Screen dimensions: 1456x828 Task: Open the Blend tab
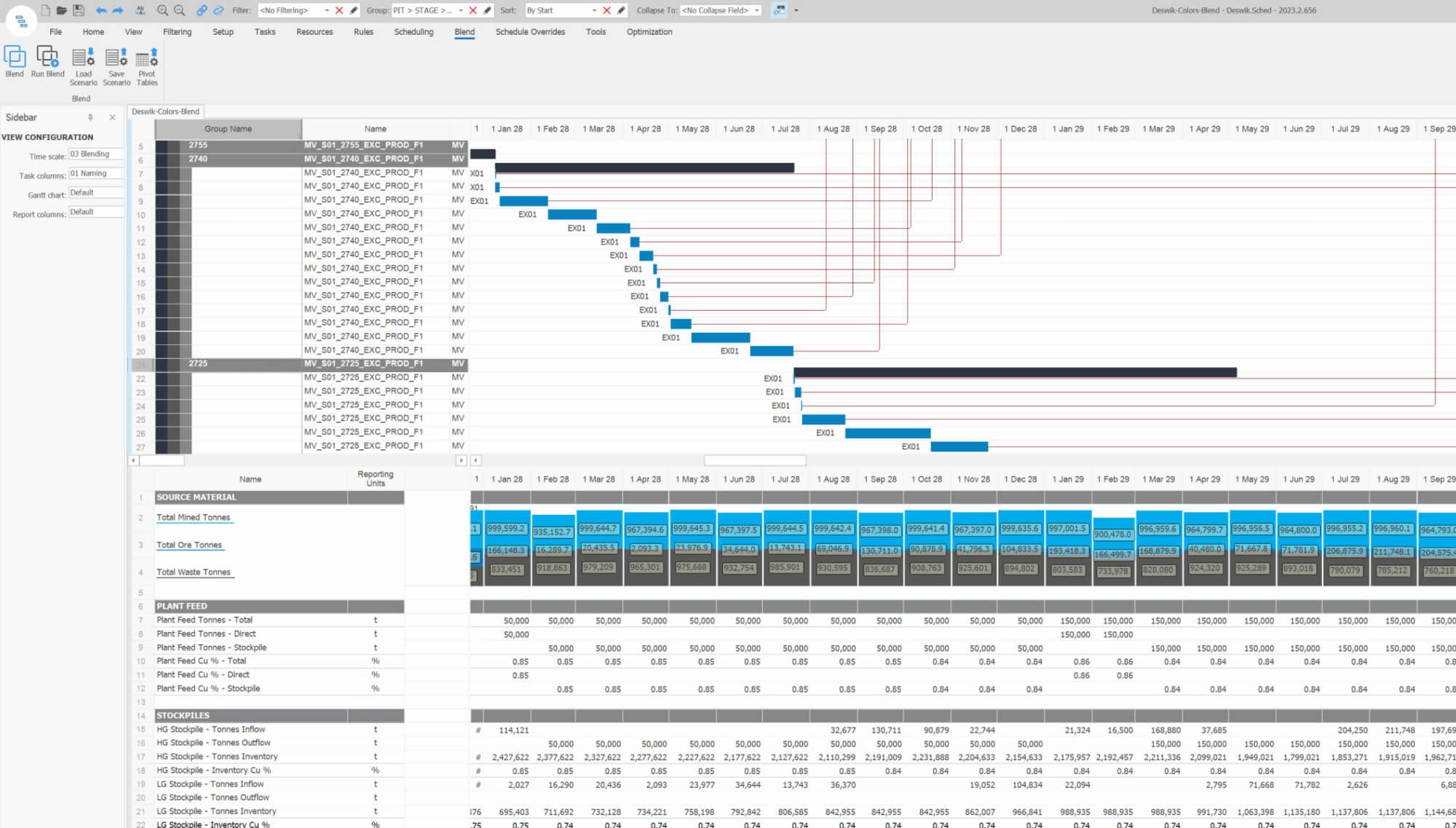[464, 31]
